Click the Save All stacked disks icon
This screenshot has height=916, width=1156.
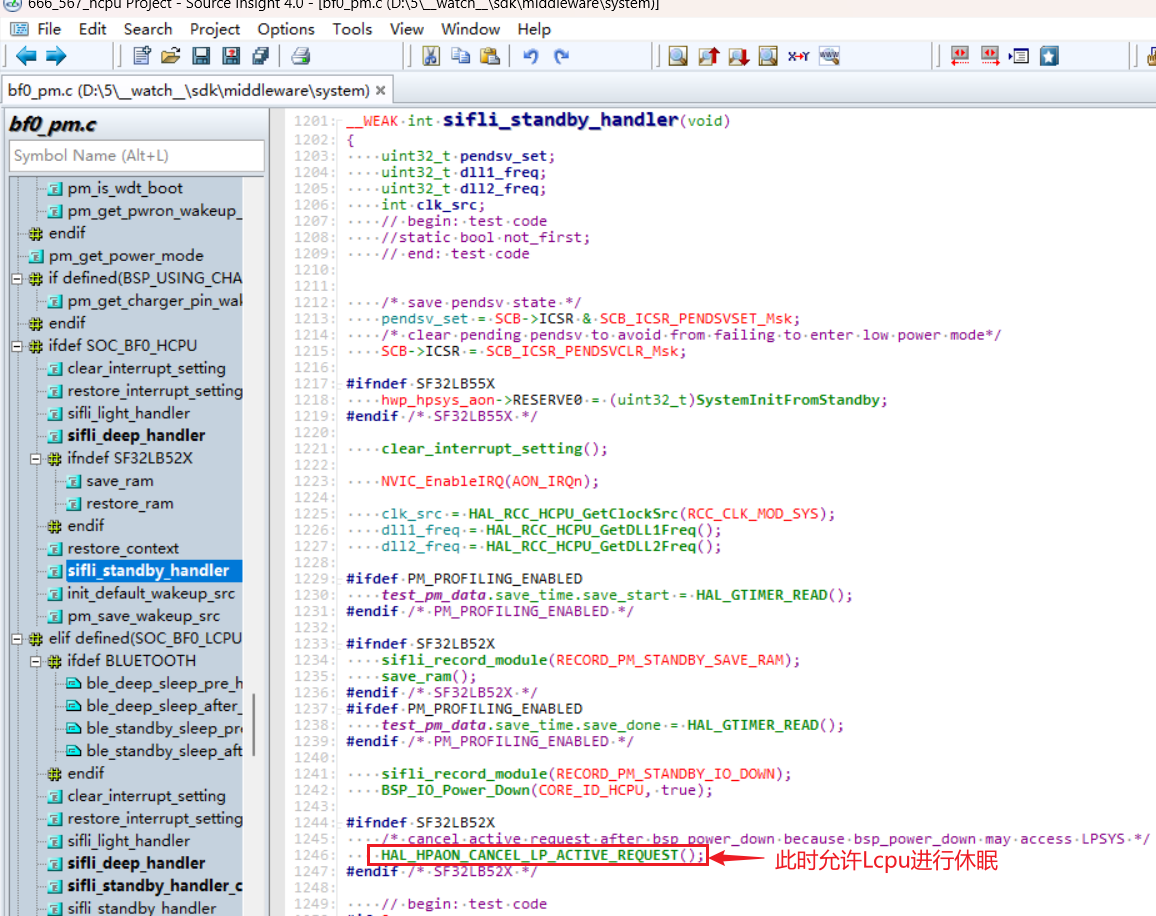[260, 56]
